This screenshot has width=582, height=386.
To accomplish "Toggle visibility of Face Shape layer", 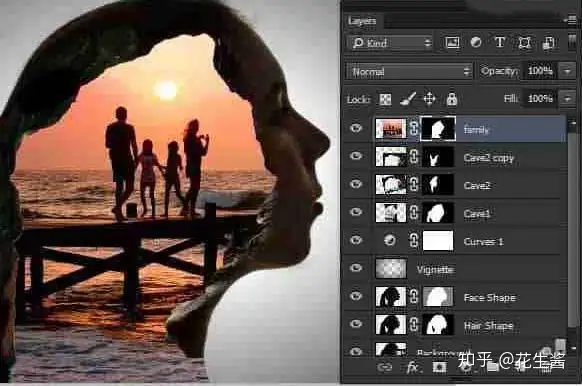I will (x=356, y=296).
